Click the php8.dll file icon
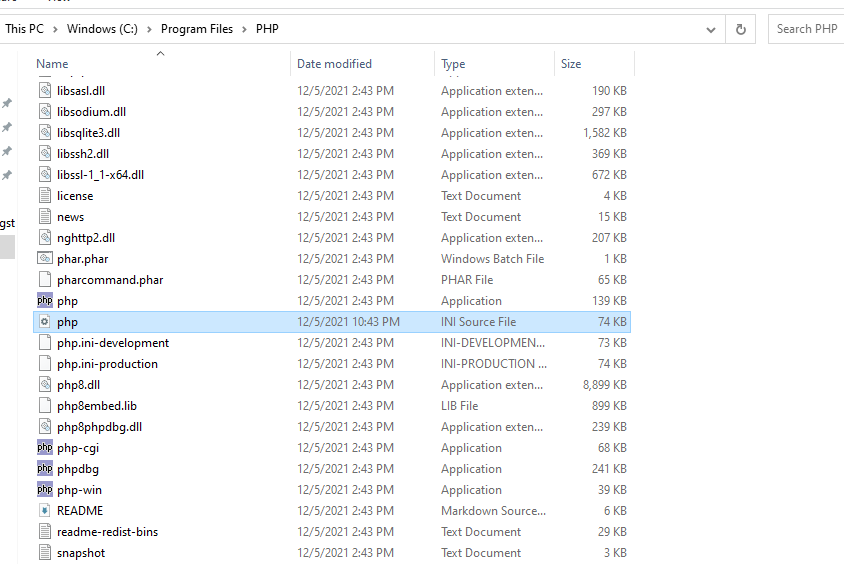The height and width of the screenshot is (570, 844). [45, 384]
